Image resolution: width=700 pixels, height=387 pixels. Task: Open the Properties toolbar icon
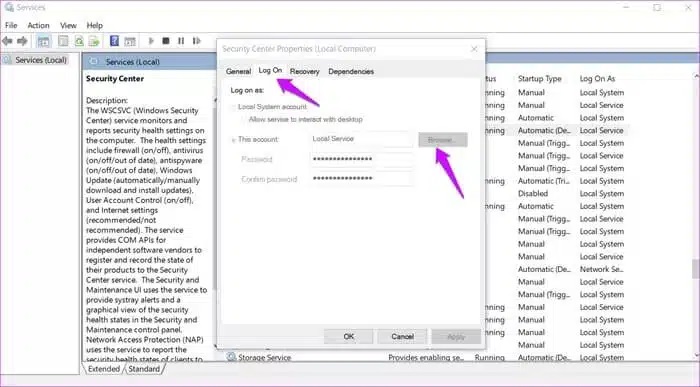[63, 42]
